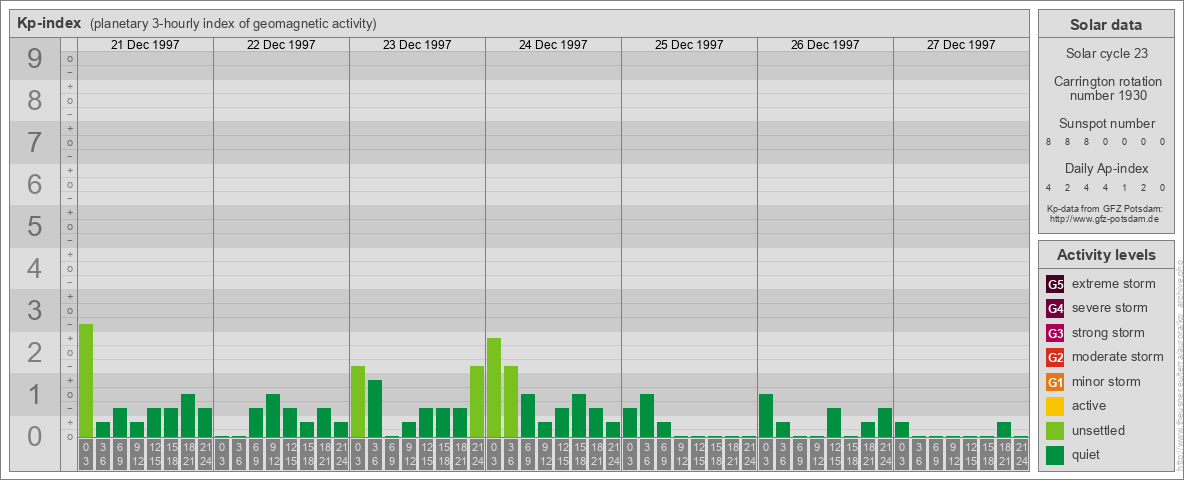Viewport: 1184px width, 480px height.
Task: Click the 23 Dec 21-24 light green bar
Action: [x=476, y=402]
